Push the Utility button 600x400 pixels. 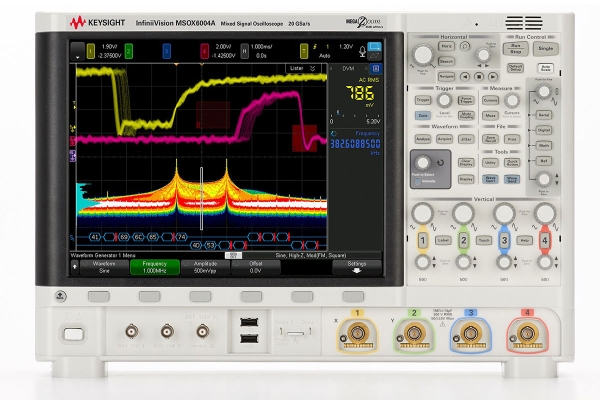[x=490, y=163]
